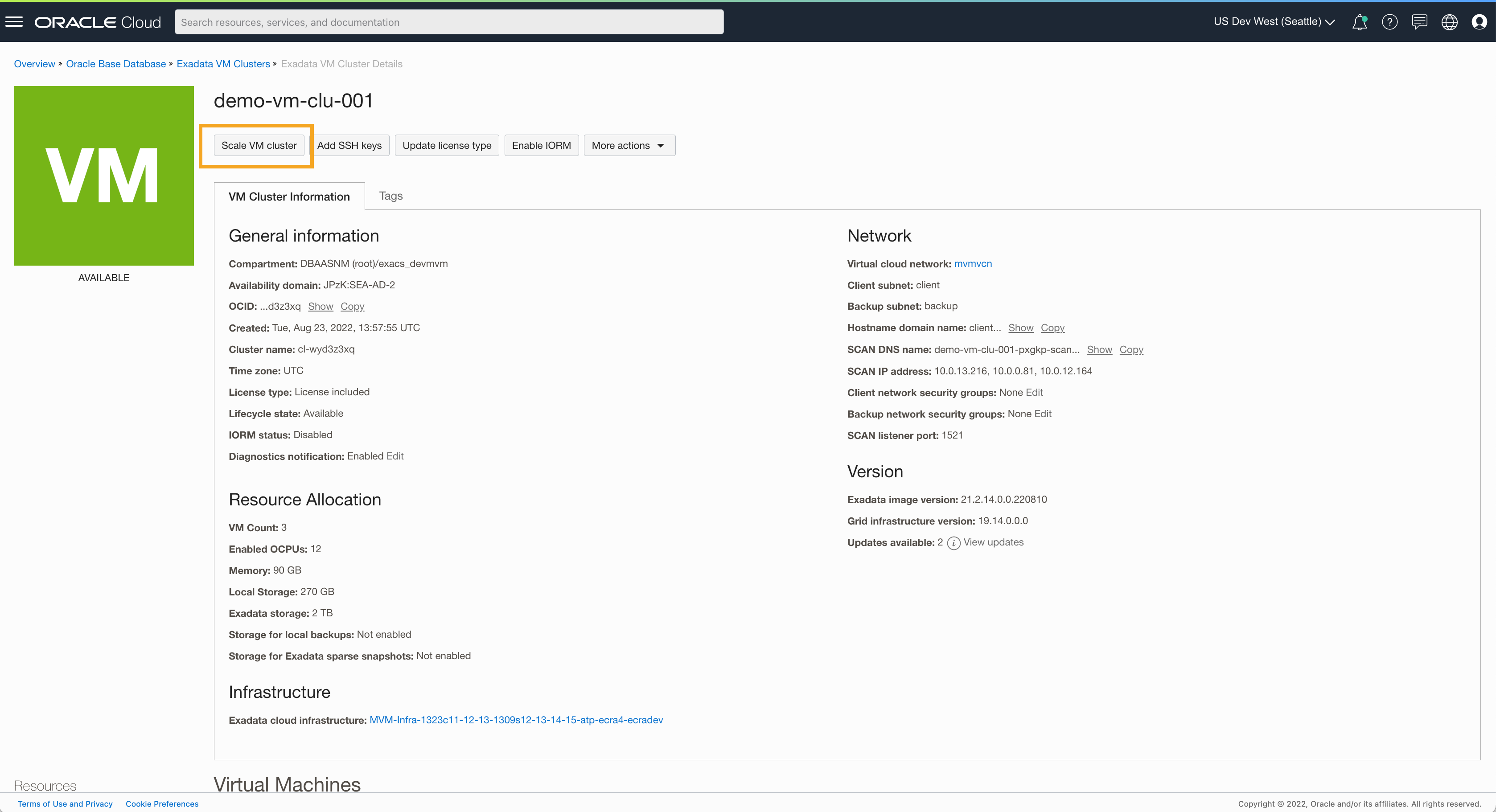
Task: Open the navigation hamburger menu
Action: [13, 21]
